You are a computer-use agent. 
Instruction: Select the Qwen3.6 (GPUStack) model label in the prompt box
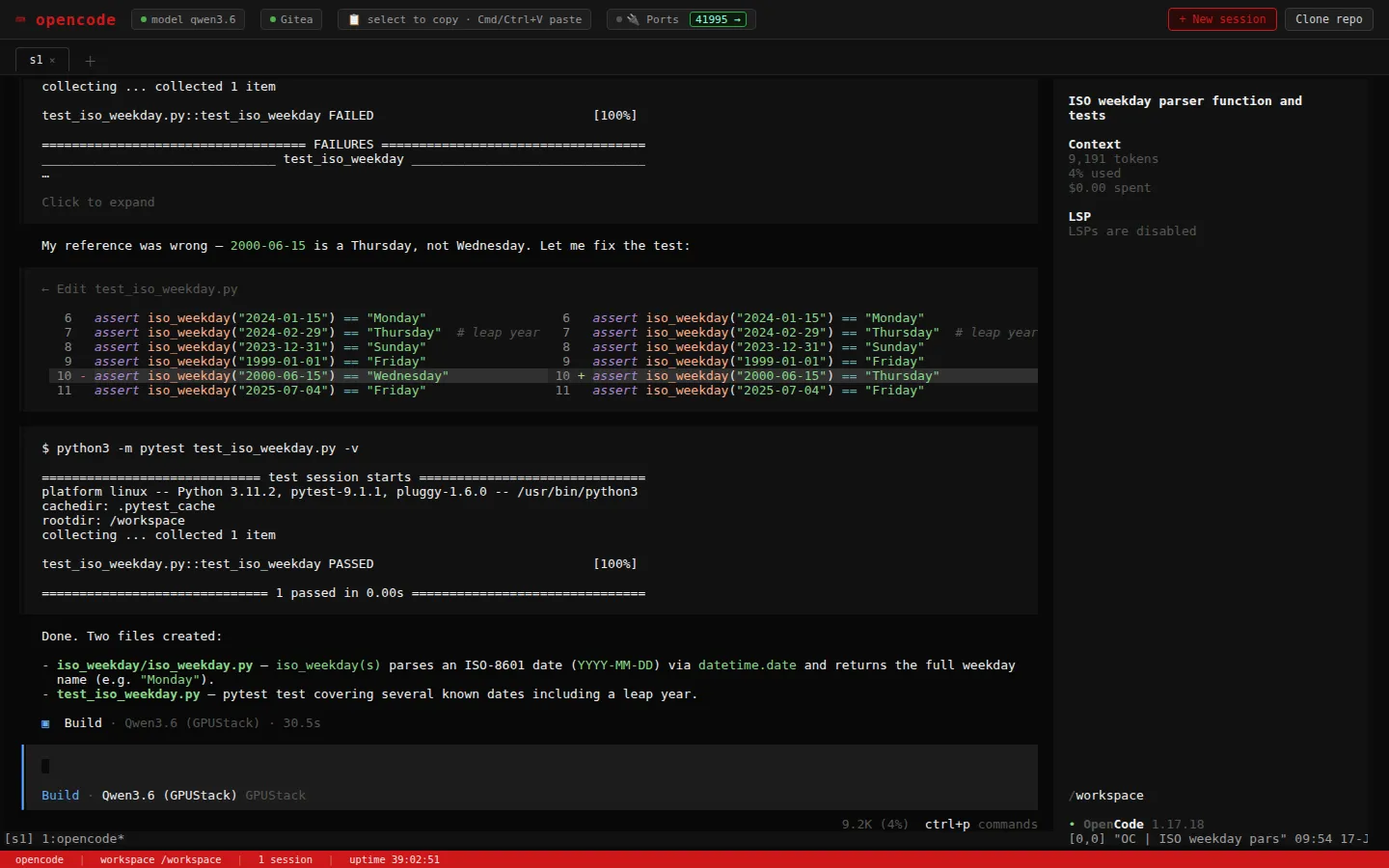click(x=169, y=796)
